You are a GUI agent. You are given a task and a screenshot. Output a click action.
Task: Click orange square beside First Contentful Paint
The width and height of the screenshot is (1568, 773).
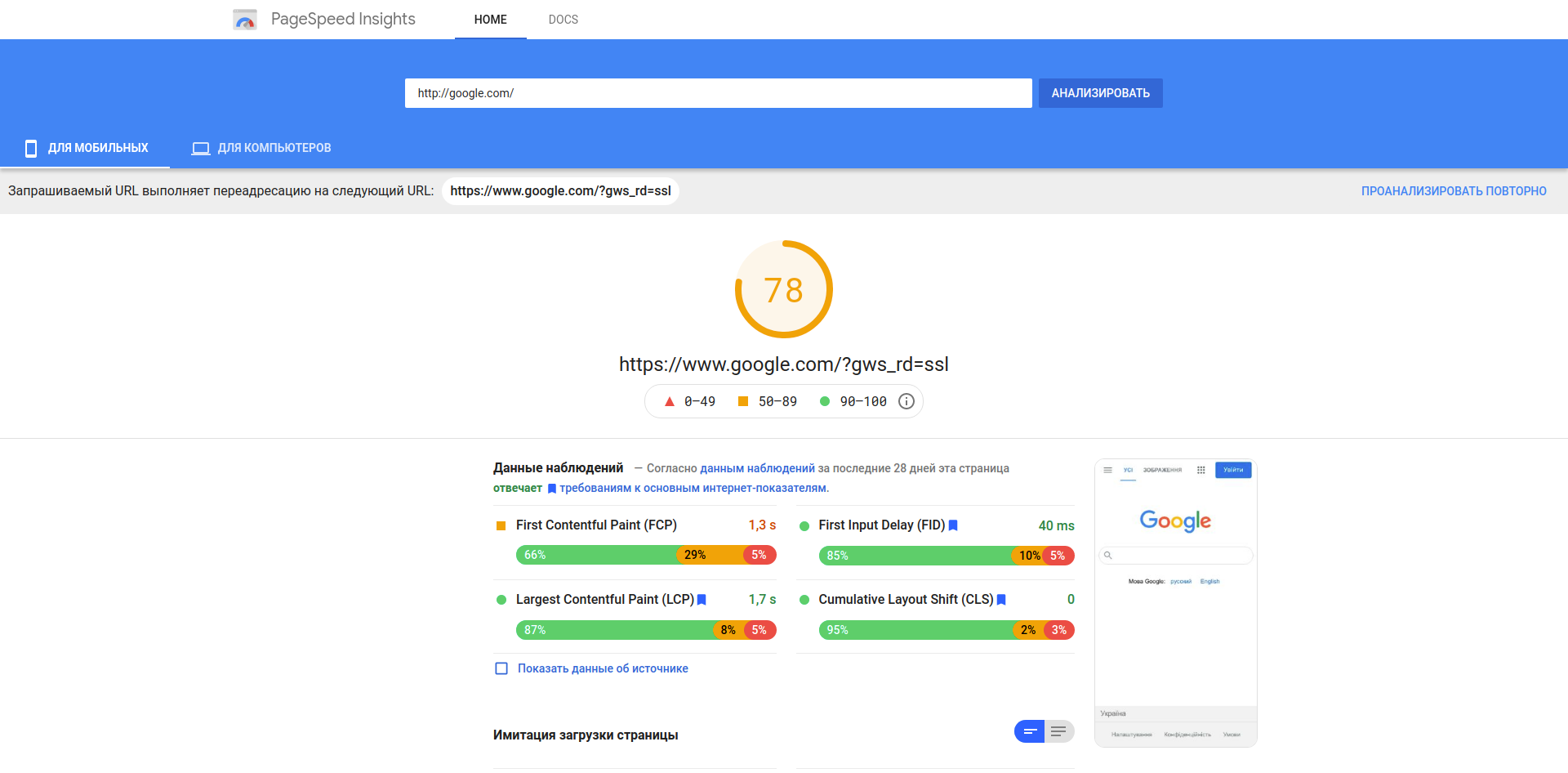501,525
